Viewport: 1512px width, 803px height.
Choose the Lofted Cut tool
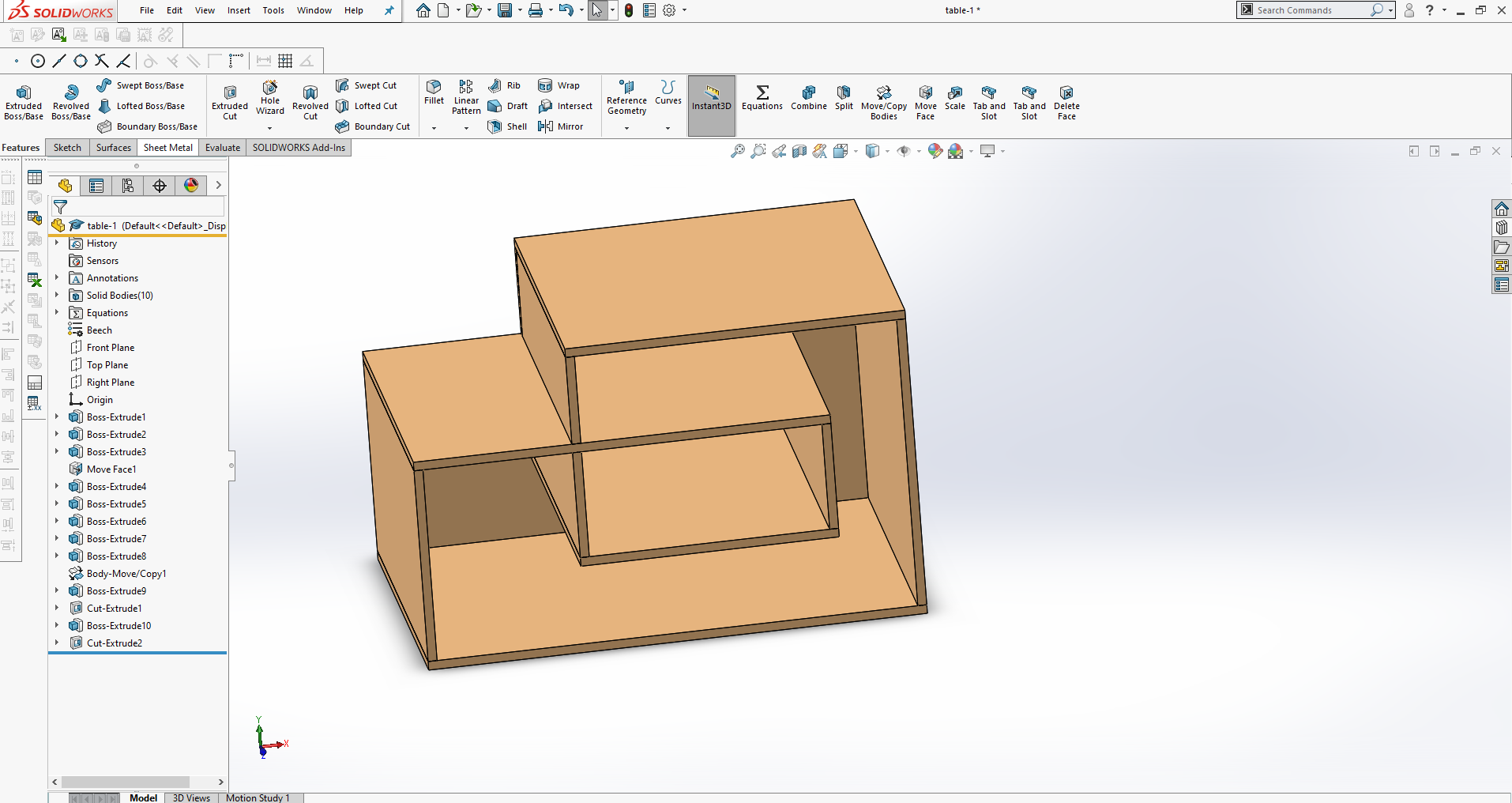tap(367, 106)
